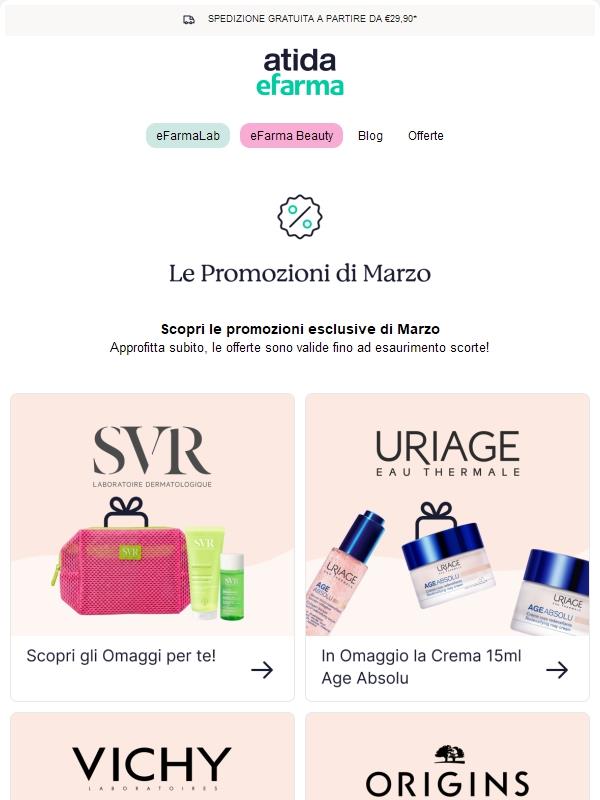
Task: Click the 'Le Promozioni di Marzo' heading
Action: pos(300,273)
